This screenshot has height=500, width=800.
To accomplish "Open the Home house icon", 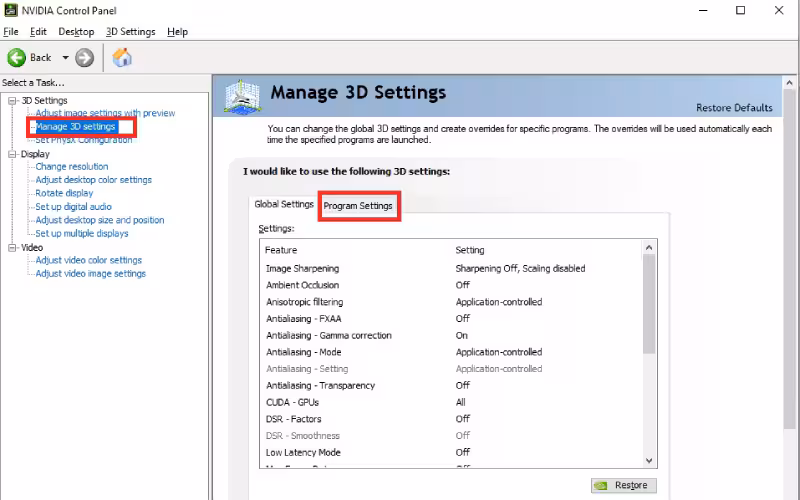I will tap(122, 58).
